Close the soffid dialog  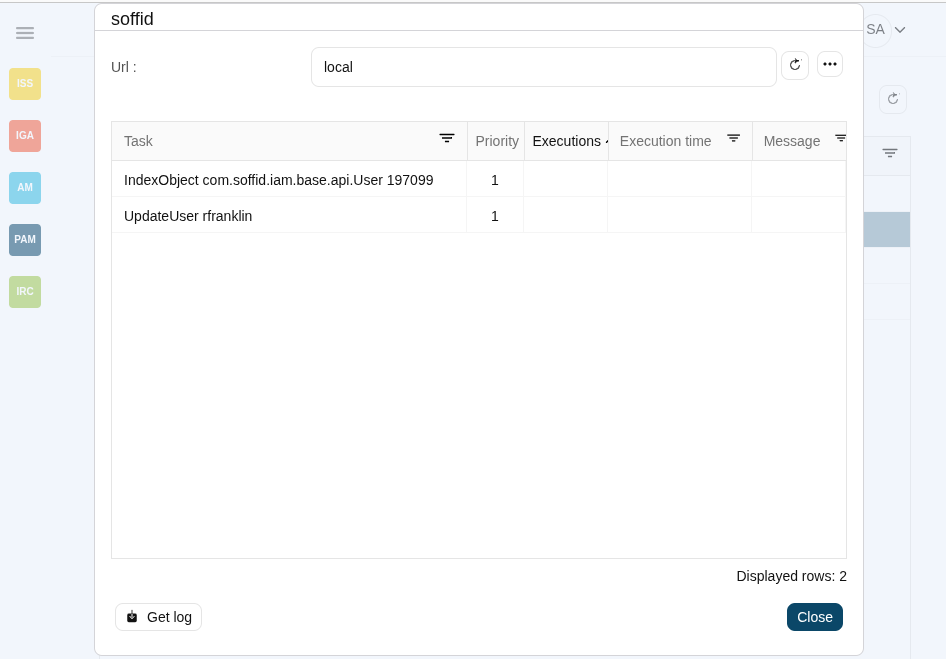814,617
